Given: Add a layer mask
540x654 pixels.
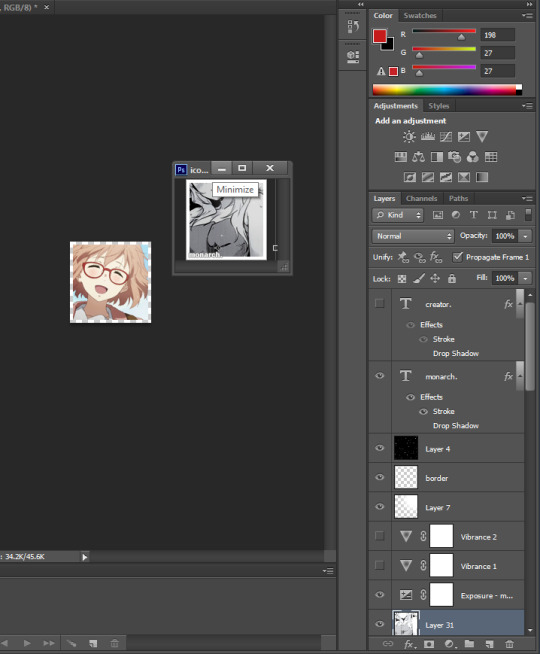Looking at the screenshot, I should (x=429, y=644).
